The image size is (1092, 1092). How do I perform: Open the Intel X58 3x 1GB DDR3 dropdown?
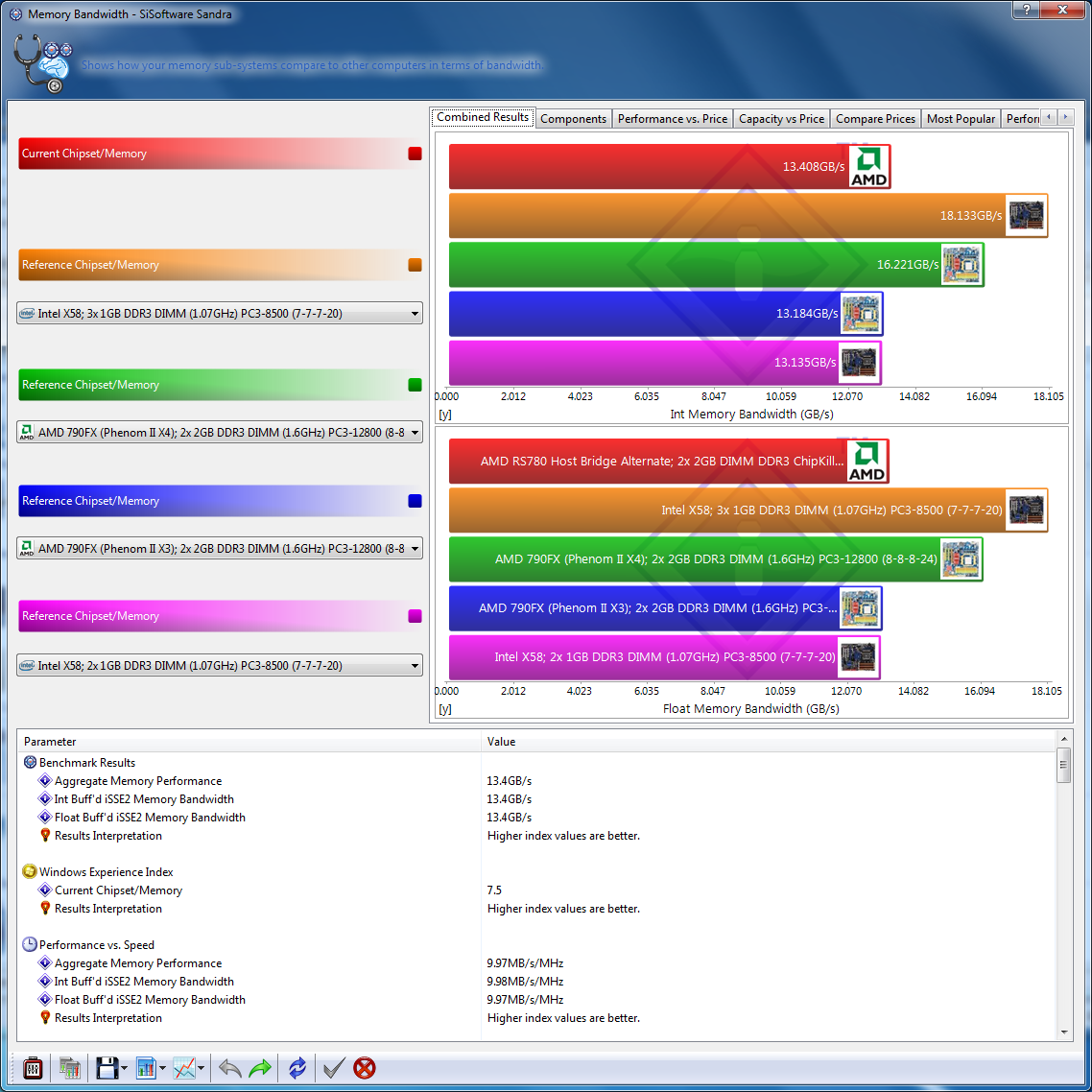[x=220, y=314]
